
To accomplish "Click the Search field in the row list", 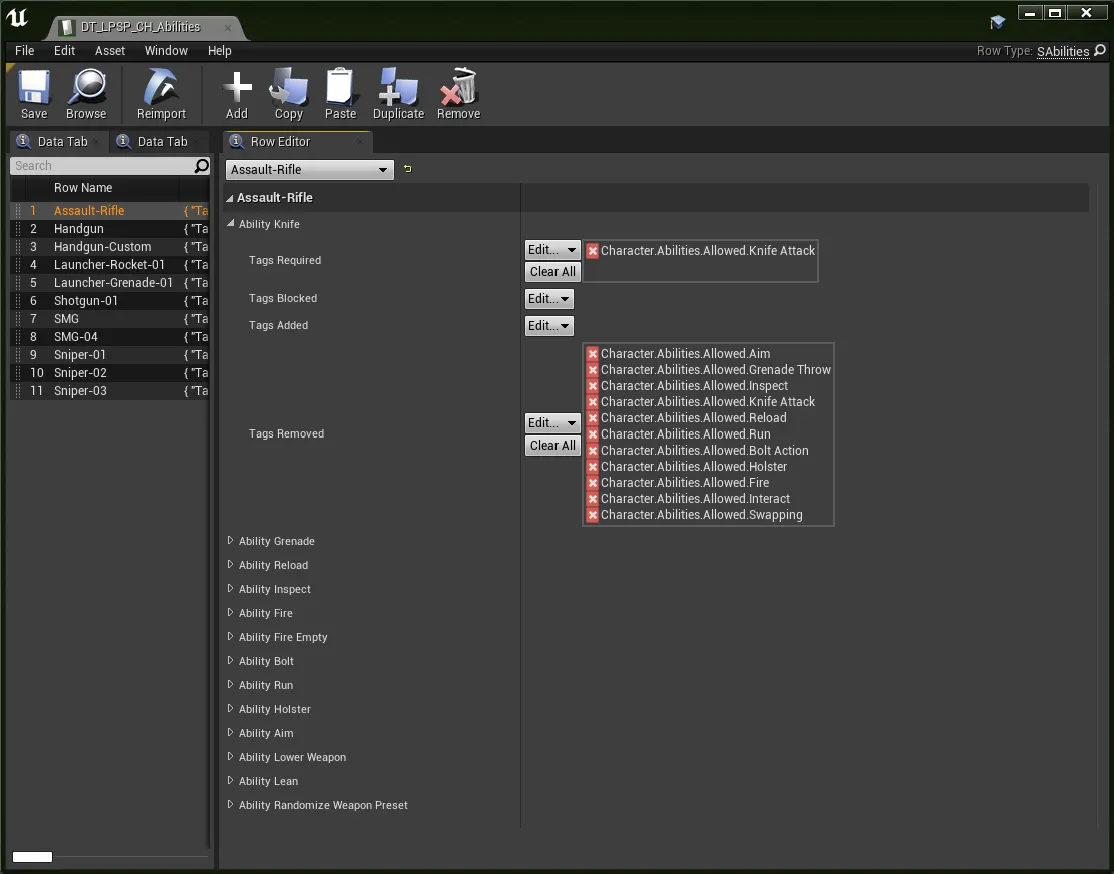I will [100, 166].
